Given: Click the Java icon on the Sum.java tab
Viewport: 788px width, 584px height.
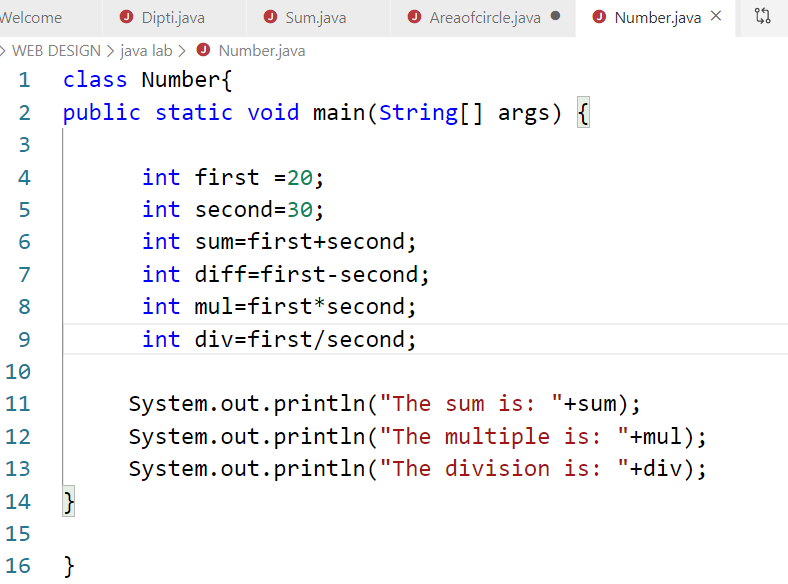Looking at the screenshot, I should pyautogui.click(x=270, y=17).
